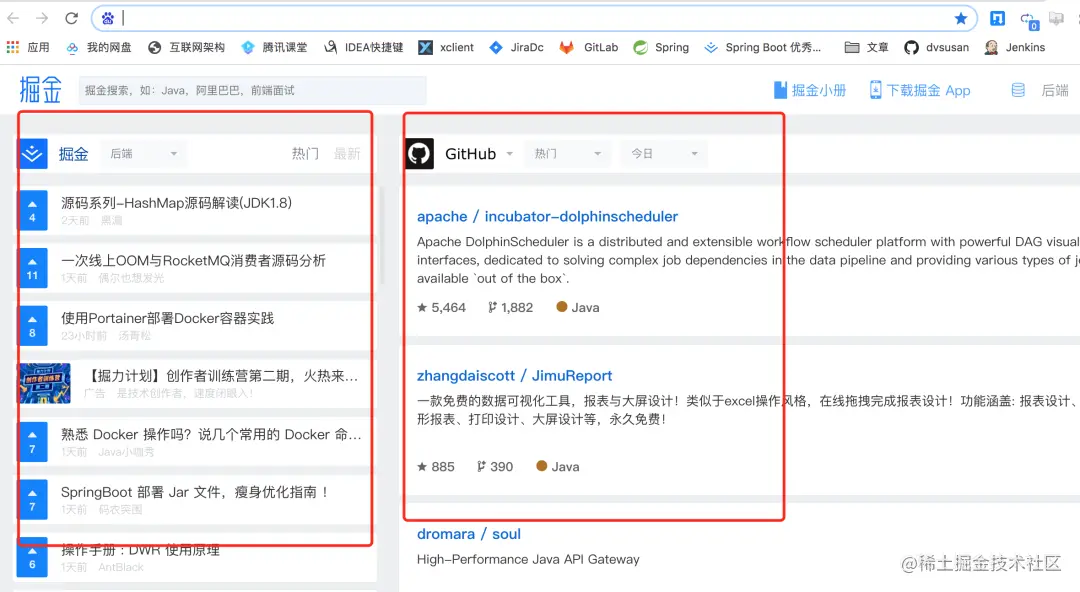
Task: Open the 热门 dropdown in GitHub panel
Action: pyautogui.click(x=566, y=153)
